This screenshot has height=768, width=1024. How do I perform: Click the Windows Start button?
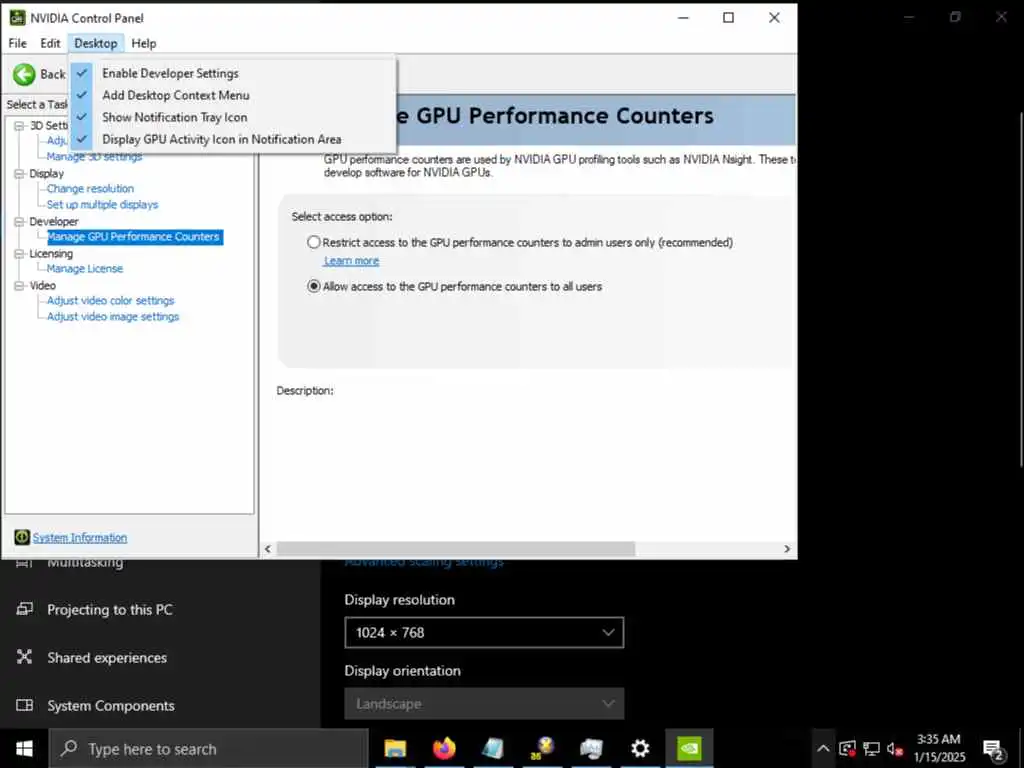[x=24, y=748]
